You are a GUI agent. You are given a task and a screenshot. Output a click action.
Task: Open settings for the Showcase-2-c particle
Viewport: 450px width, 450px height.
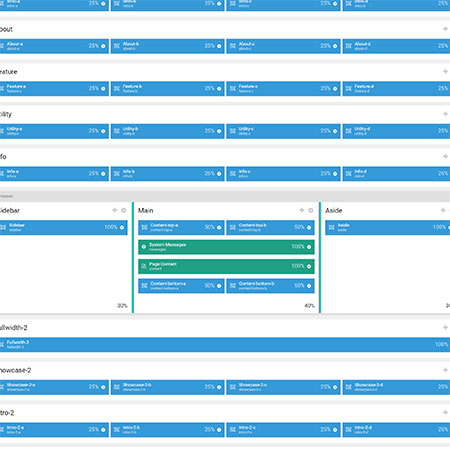coord(335,387)
